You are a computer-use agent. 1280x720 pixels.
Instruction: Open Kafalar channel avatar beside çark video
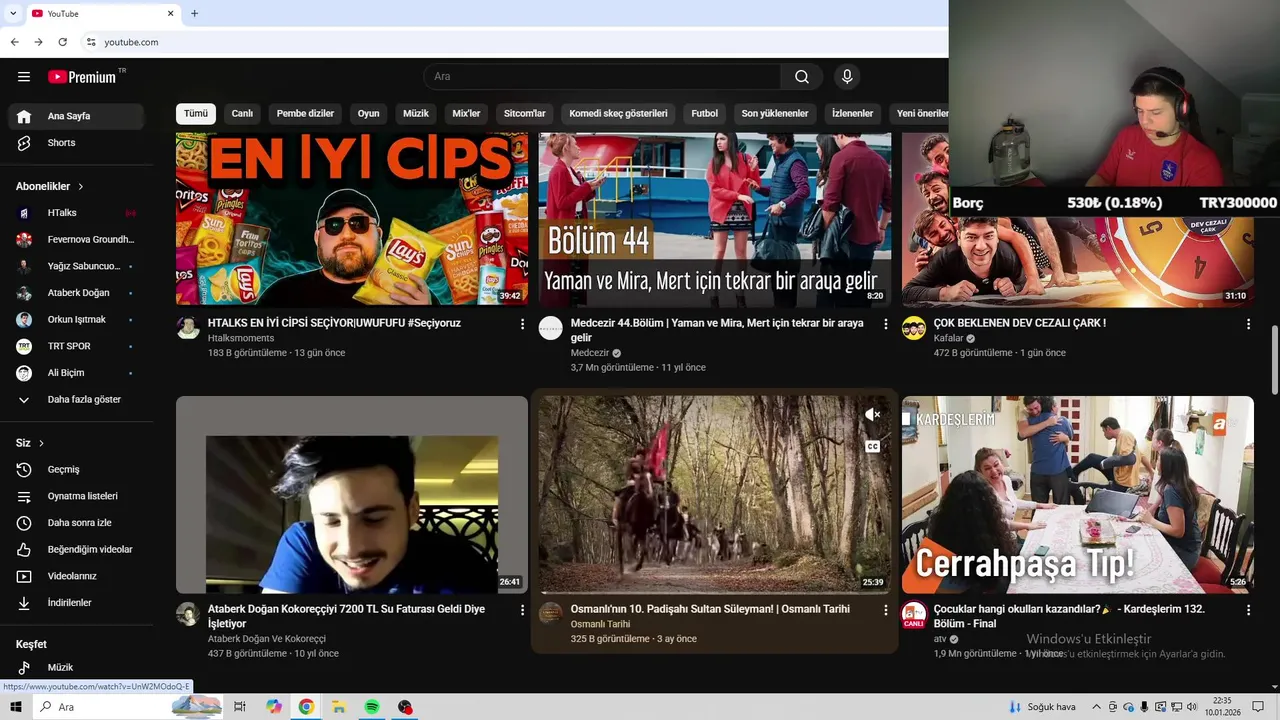pos(914,328)
